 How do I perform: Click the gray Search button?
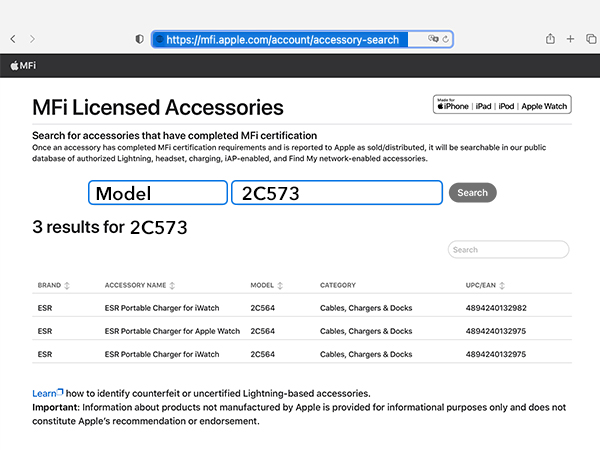pyautogui.click(x=473, y=192)
